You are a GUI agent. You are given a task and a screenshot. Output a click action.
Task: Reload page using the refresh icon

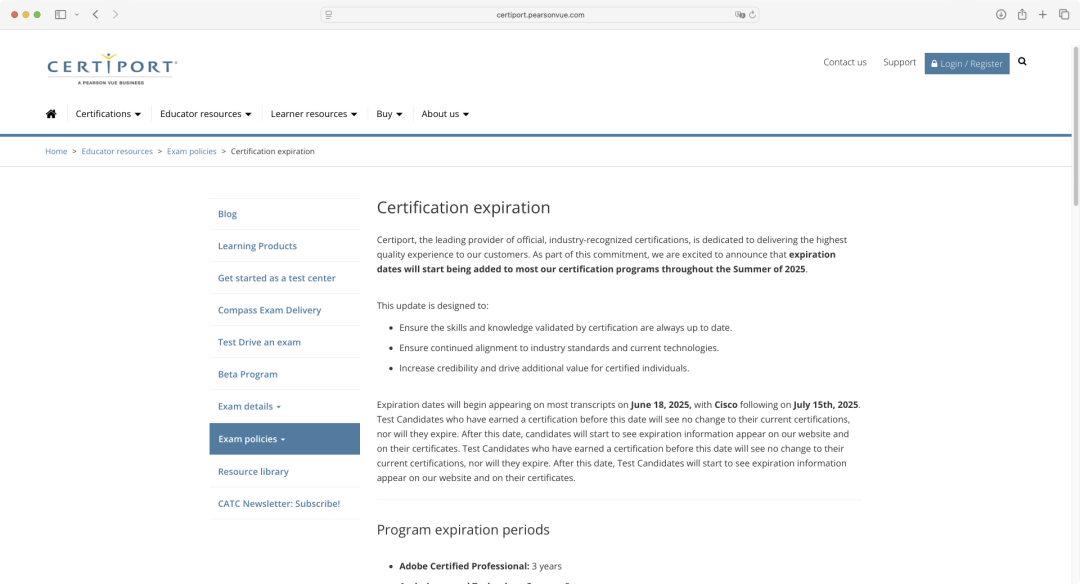coord(752,15)
